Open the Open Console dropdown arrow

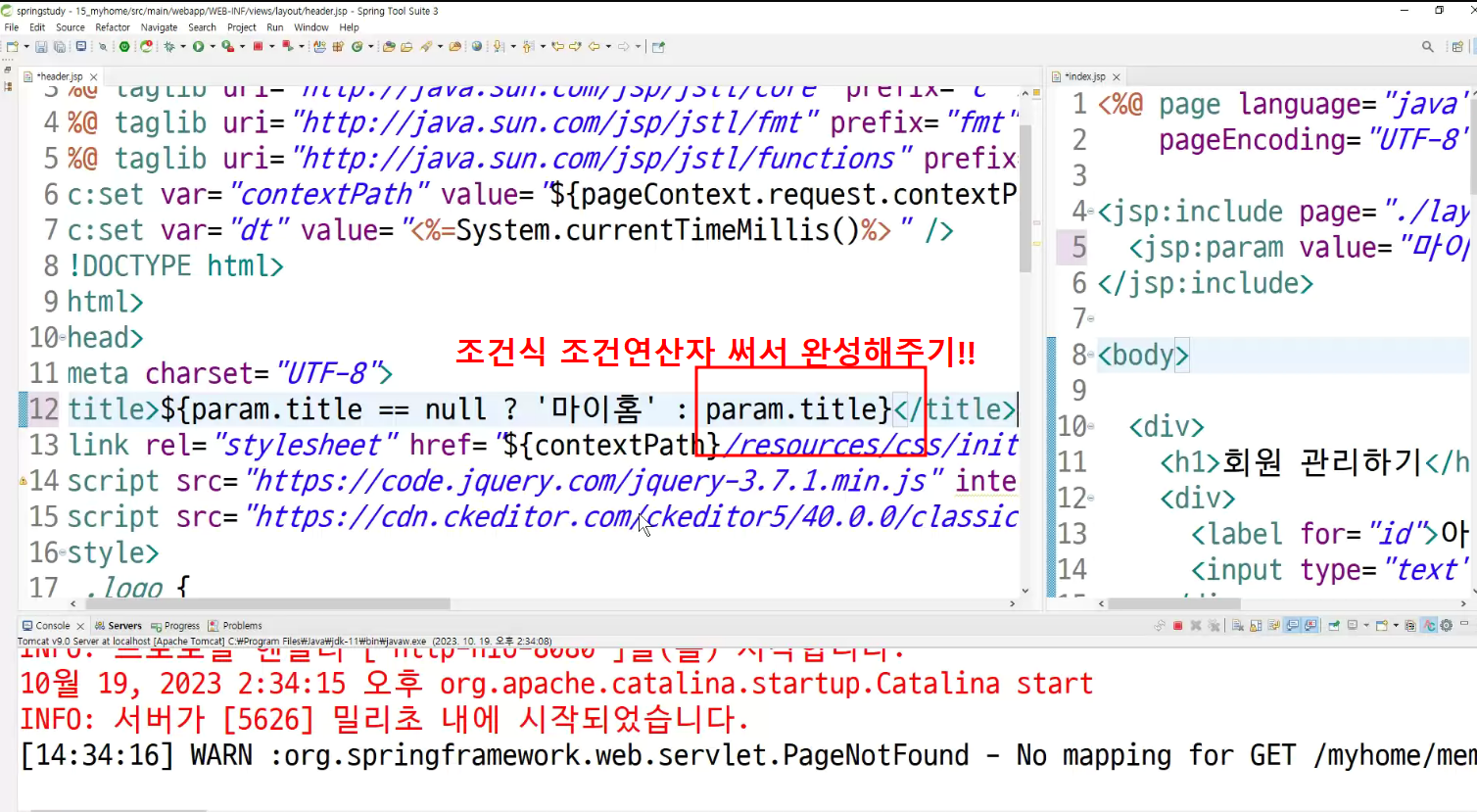[x=1396, y=625]
